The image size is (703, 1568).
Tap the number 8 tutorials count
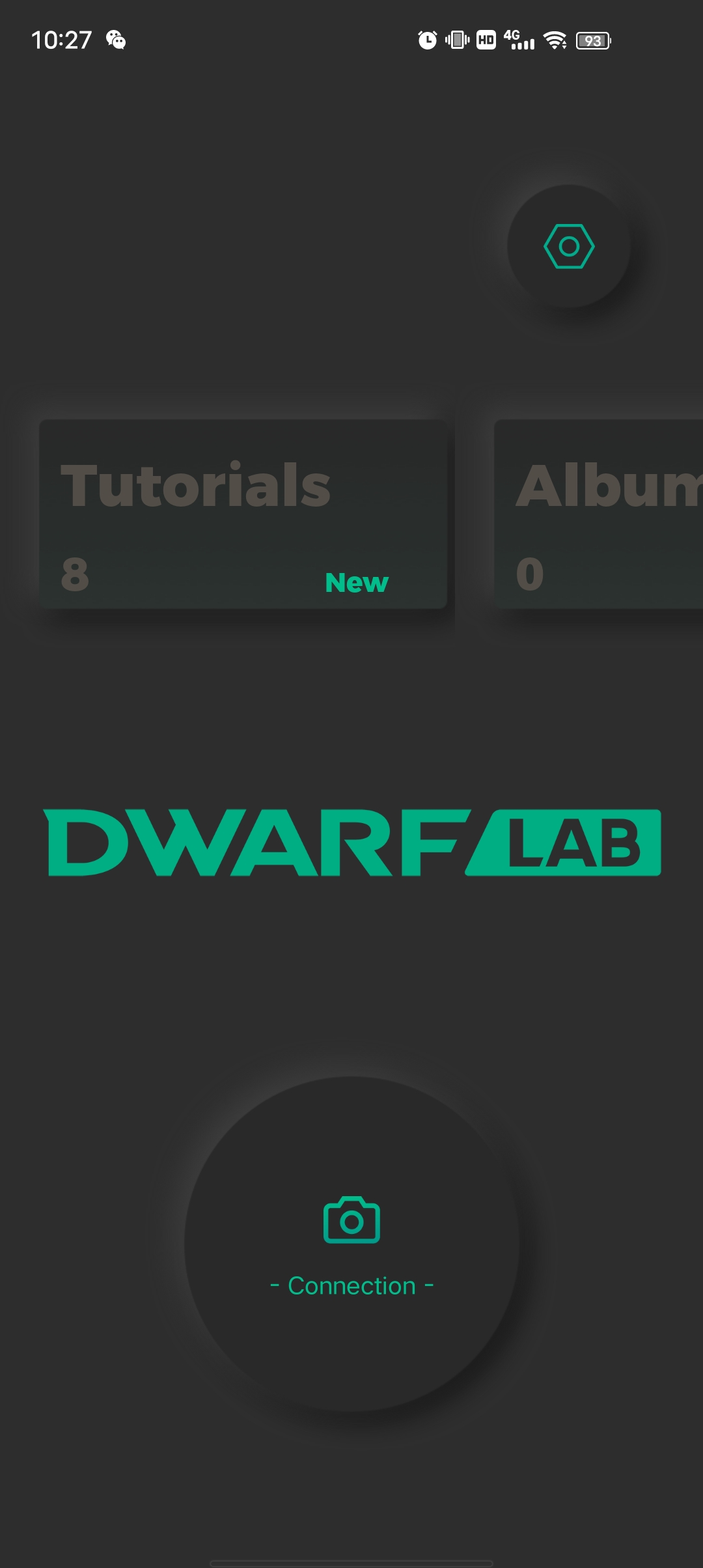(75, 574)
